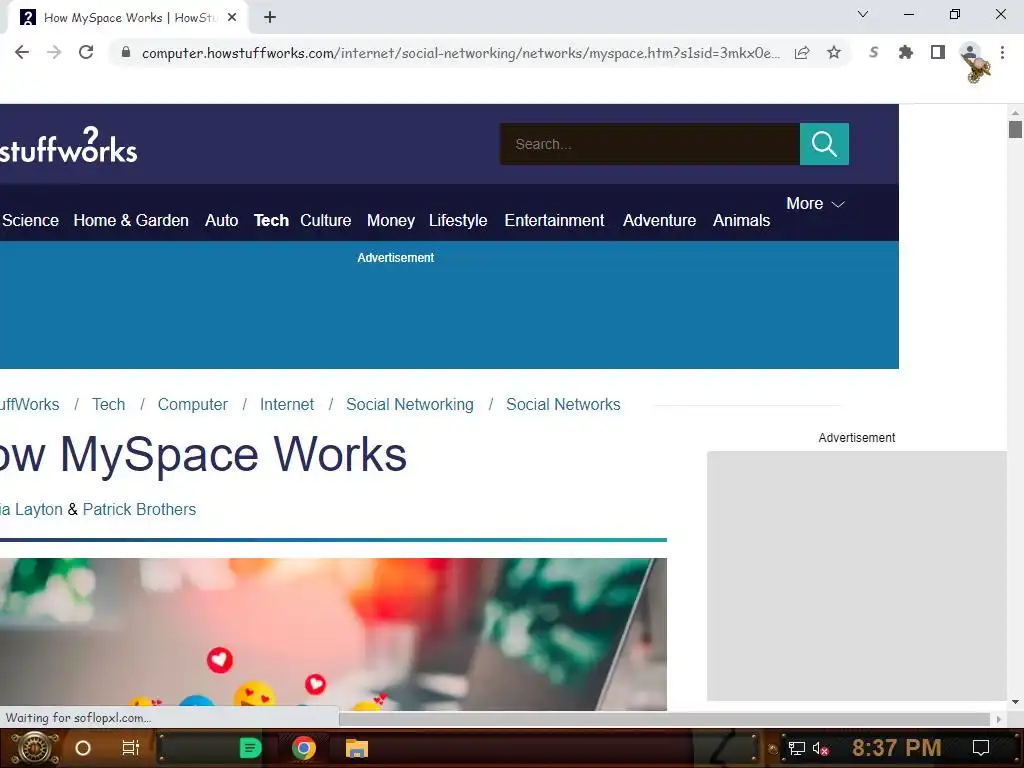This screenshot has width=1024, height=768.
Task: Go back to the previous page
Action: 22,52
